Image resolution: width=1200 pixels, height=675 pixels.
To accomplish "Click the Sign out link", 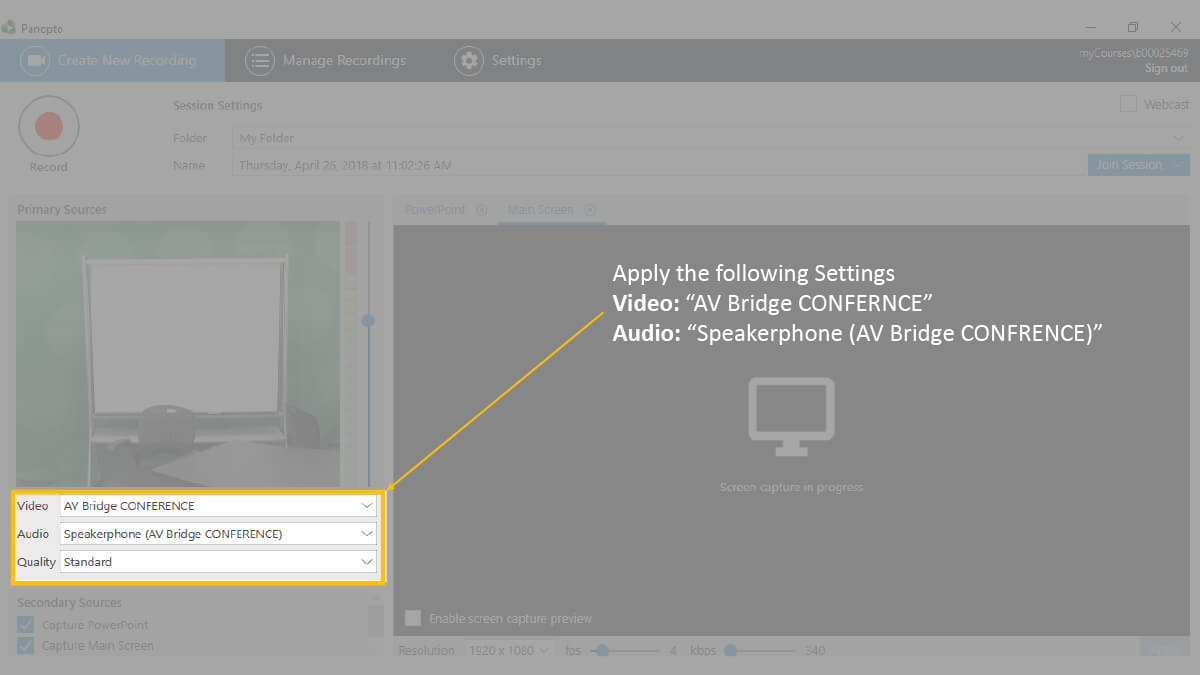I will pos(1166,69).
